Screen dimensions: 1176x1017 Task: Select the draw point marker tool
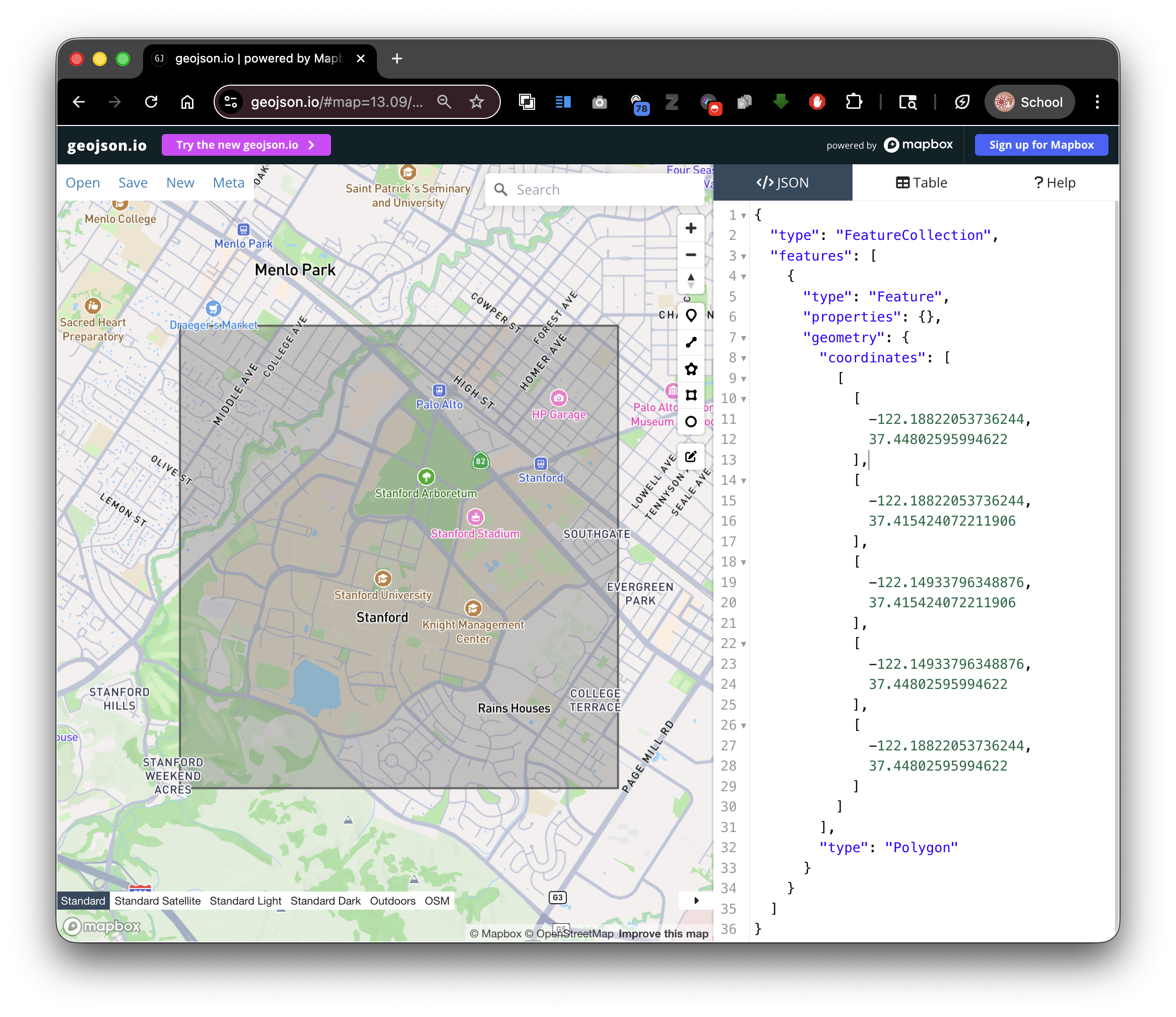(x=691, y=315)
